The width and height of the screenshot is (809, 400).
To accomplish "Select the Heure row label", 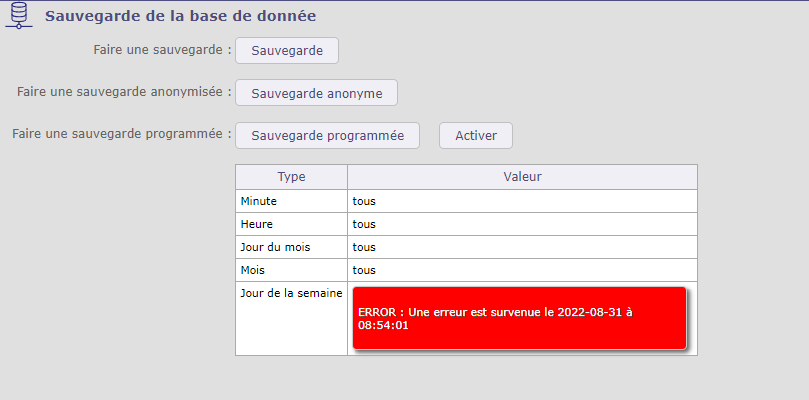I will coord(257,224).
